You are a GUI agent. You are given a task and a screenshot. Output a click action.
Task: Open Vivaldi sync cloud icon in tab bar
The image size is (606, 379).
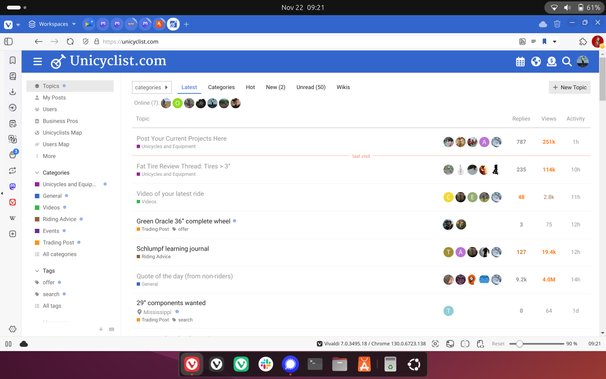coord(543,24)
